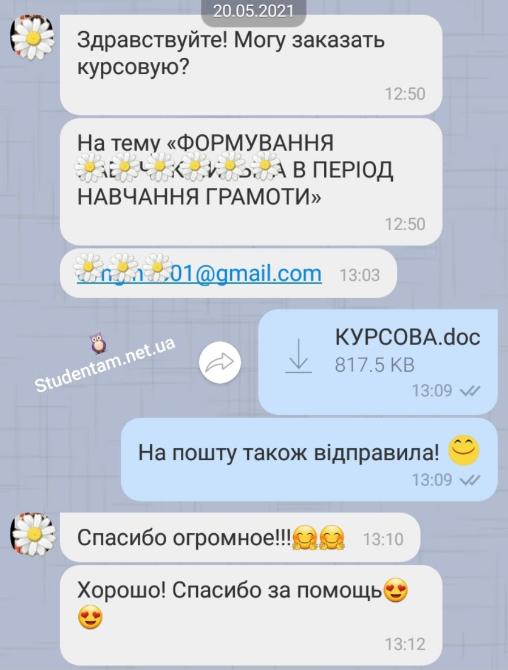This screenshot has width=508, height=670.
Task: Click the hugging face emoji after огромное
Action: click(305, 537)
